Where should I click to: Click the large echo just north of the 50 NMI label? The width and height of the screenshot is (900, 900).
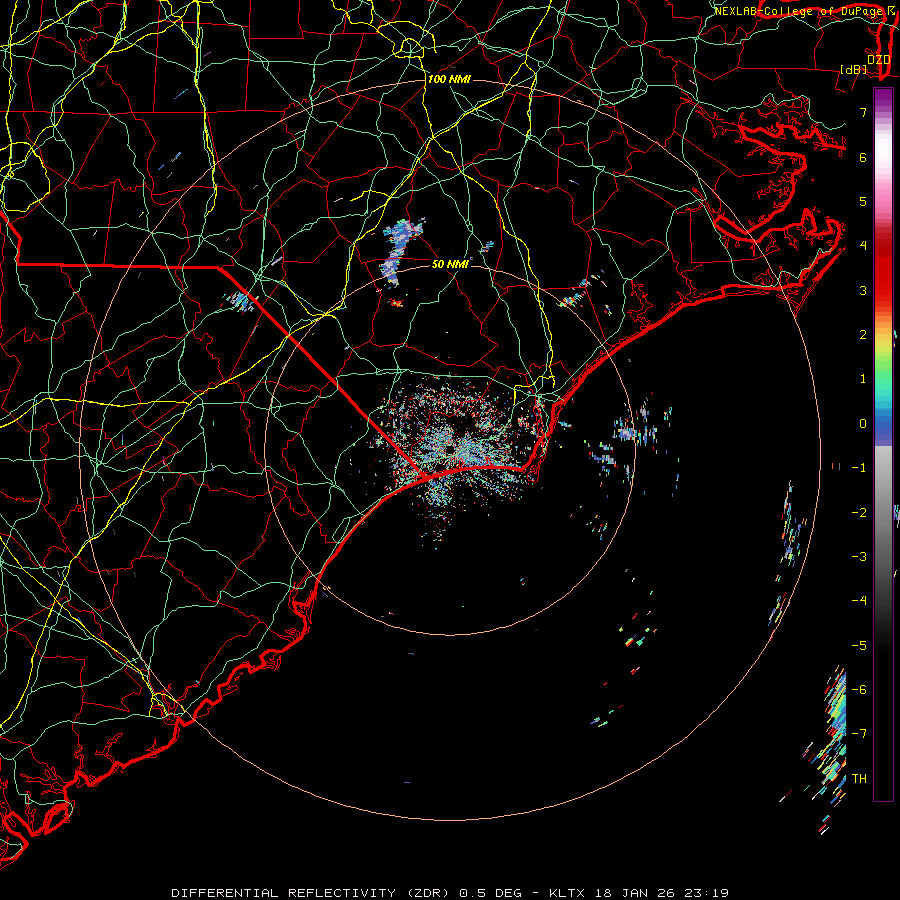point(400,251)
